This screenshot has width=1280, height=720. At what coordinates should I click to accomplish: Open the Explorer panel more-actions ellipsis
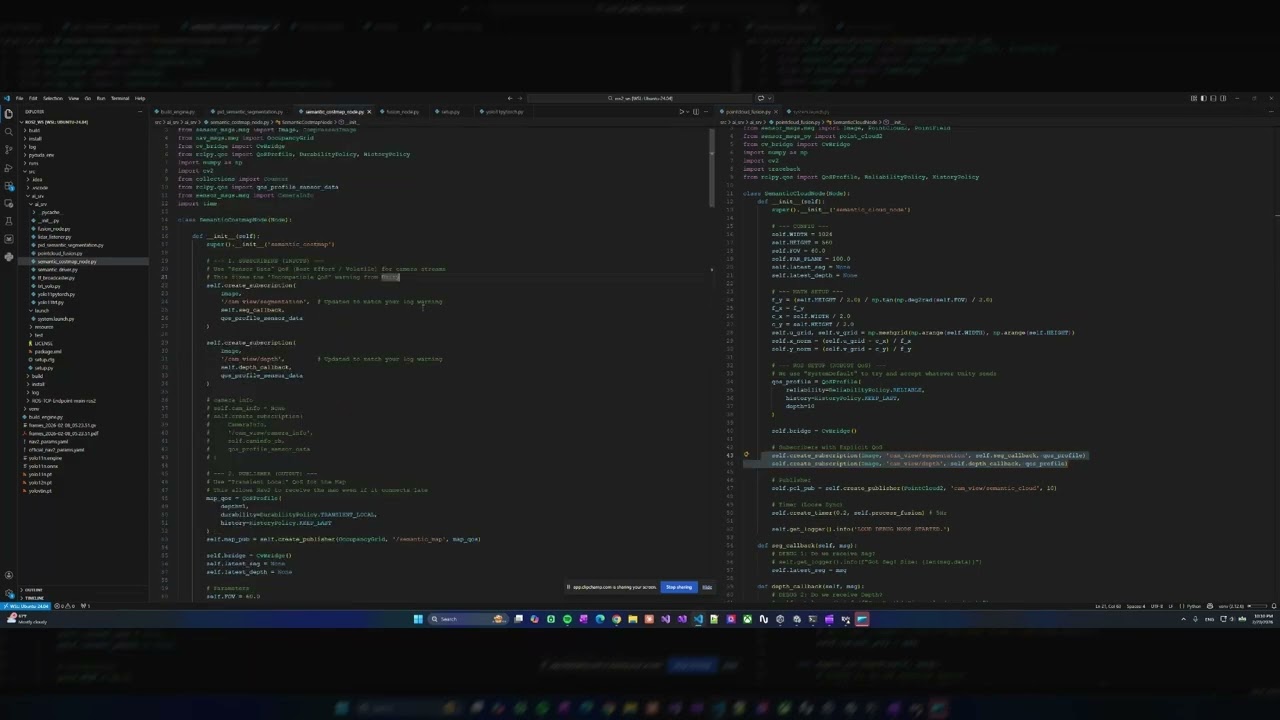(x=140, y=112)
